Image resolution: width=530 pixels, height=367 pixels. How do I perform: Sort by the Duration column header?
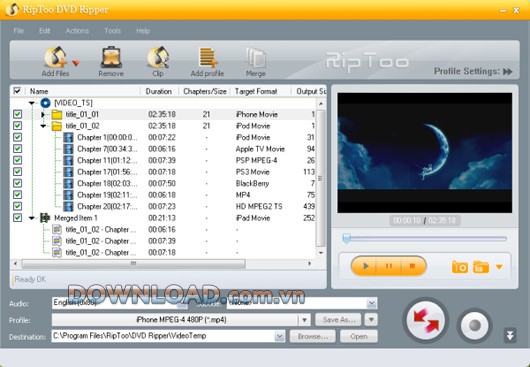(x=159, y=91)
